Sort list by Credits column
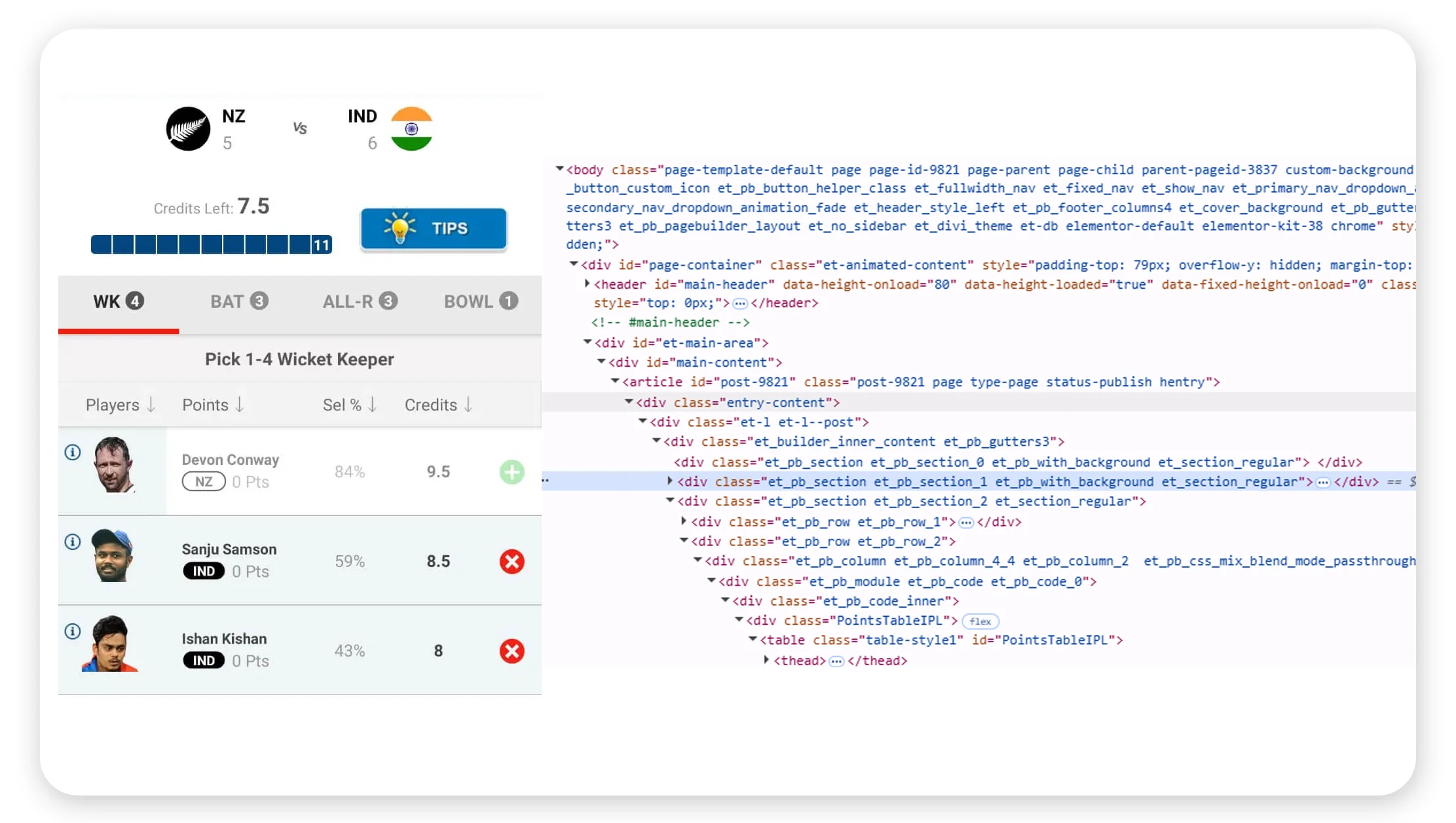 (438, 405)
